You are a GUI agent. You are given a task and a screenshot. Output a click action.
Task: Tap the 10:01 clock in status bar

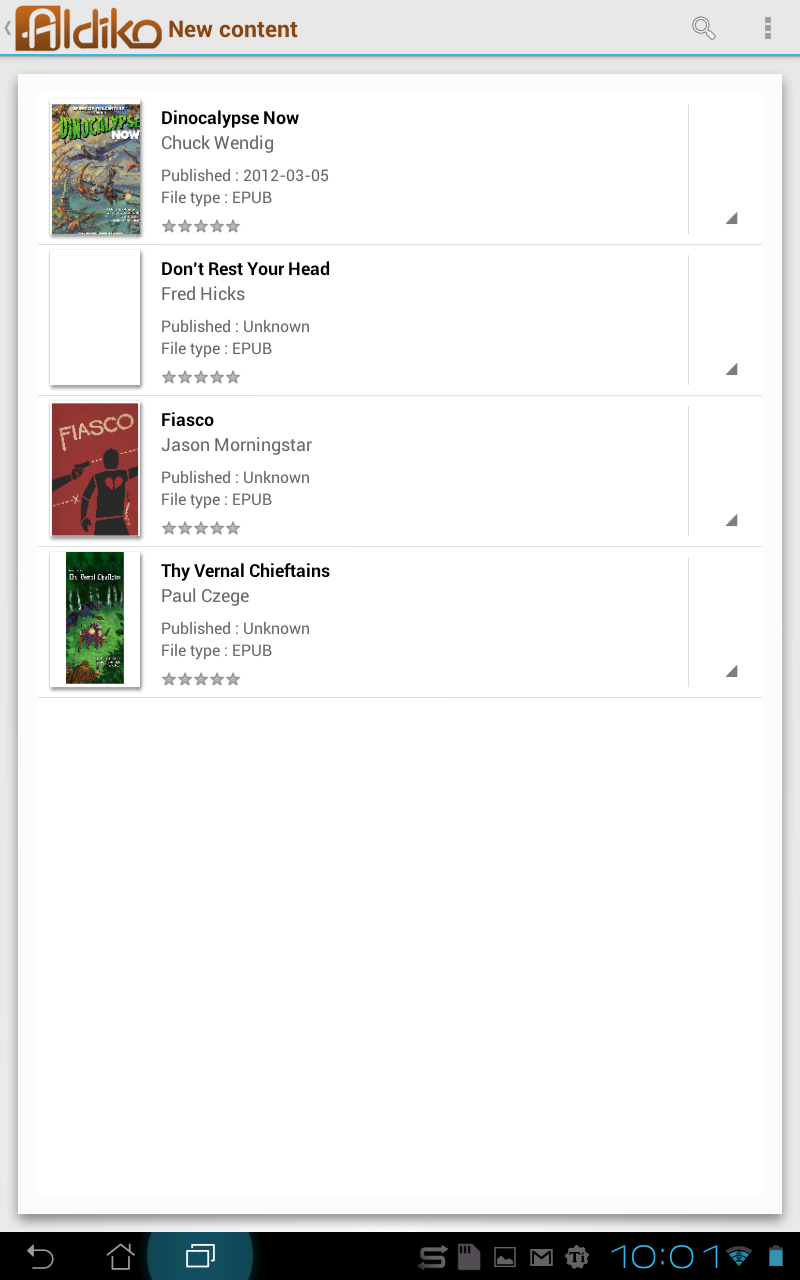tap(665, 1256)
